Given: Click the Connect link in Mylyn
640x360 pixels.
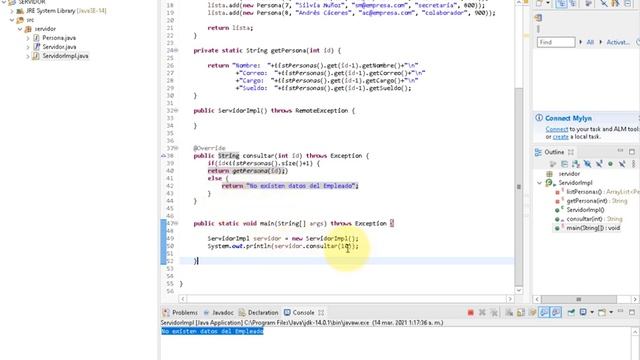Looking at the screenshot, I should [x=557, y=129].
